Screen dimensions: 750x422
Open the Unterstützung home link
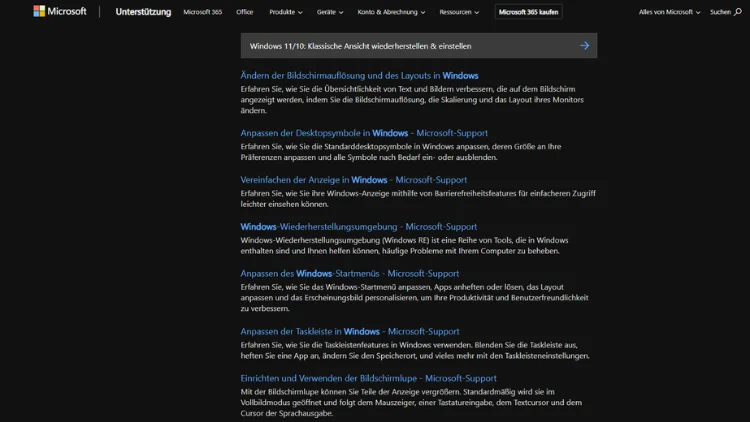pyautogui.click(x=143, y=12)
